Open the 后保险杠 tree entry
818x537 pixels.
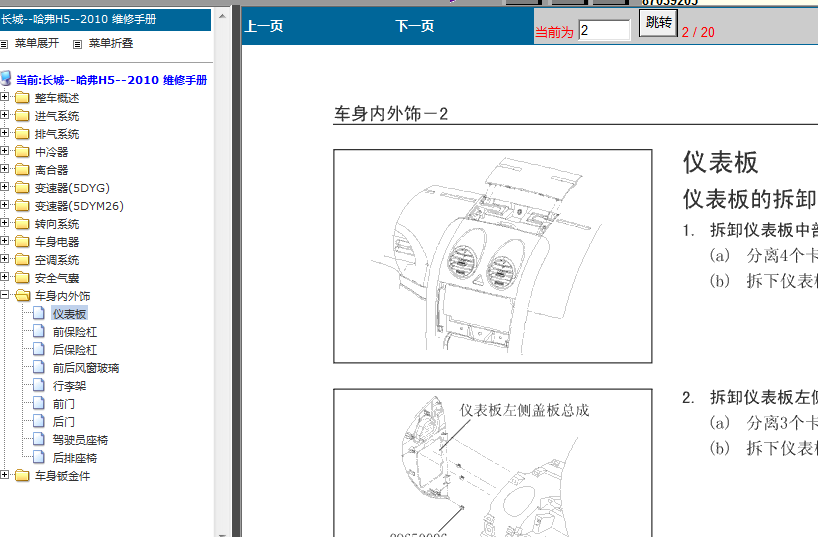tap(75, 350)
